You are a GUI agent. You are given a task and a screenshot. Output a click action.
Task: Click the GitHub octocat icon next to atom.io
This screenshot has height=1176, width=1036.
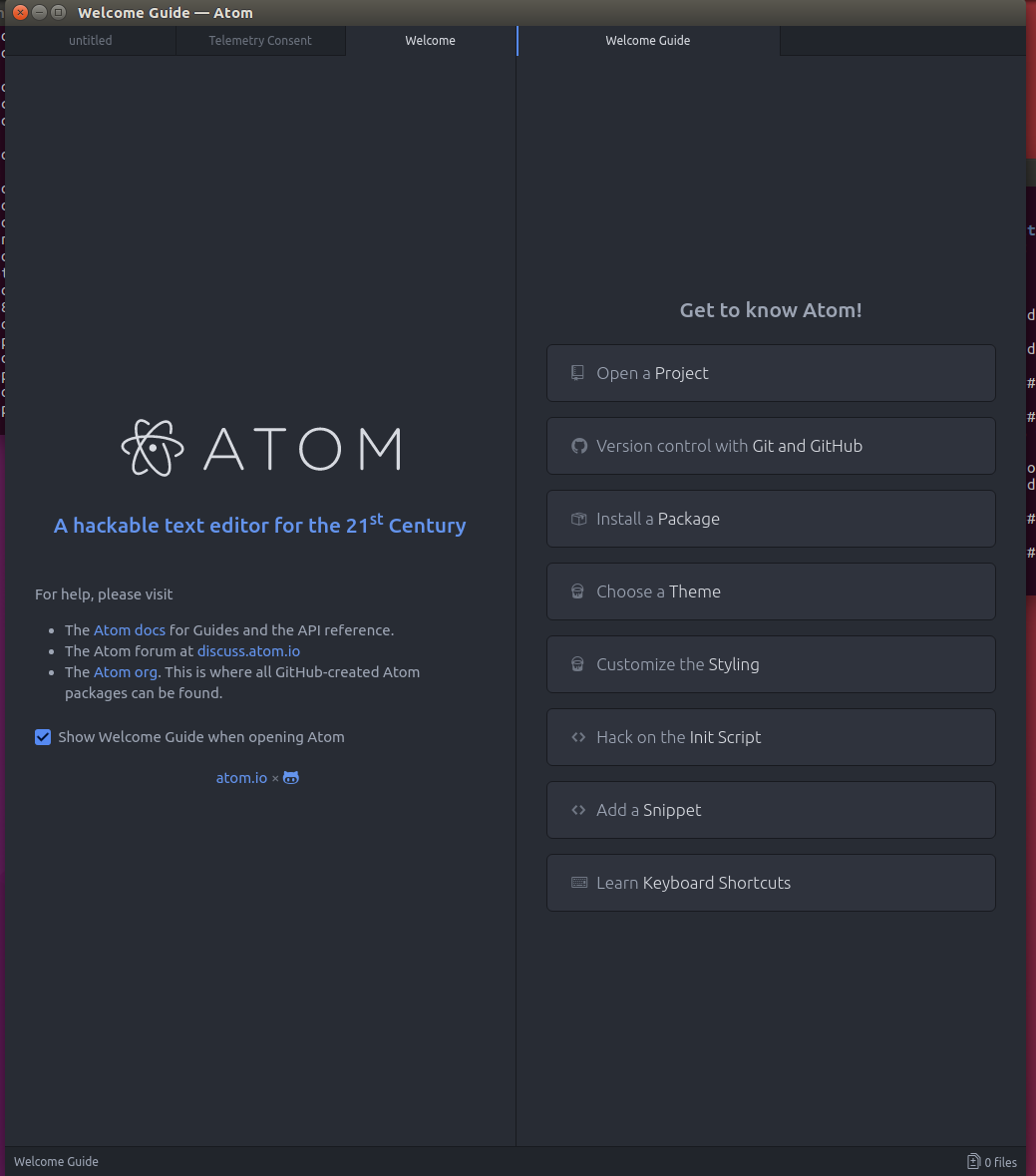(x=291, y=778)
